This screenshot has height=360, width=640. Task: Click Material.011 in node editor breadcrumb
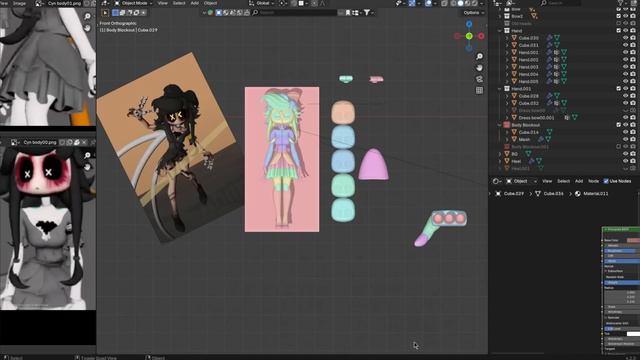pos(596,193)
